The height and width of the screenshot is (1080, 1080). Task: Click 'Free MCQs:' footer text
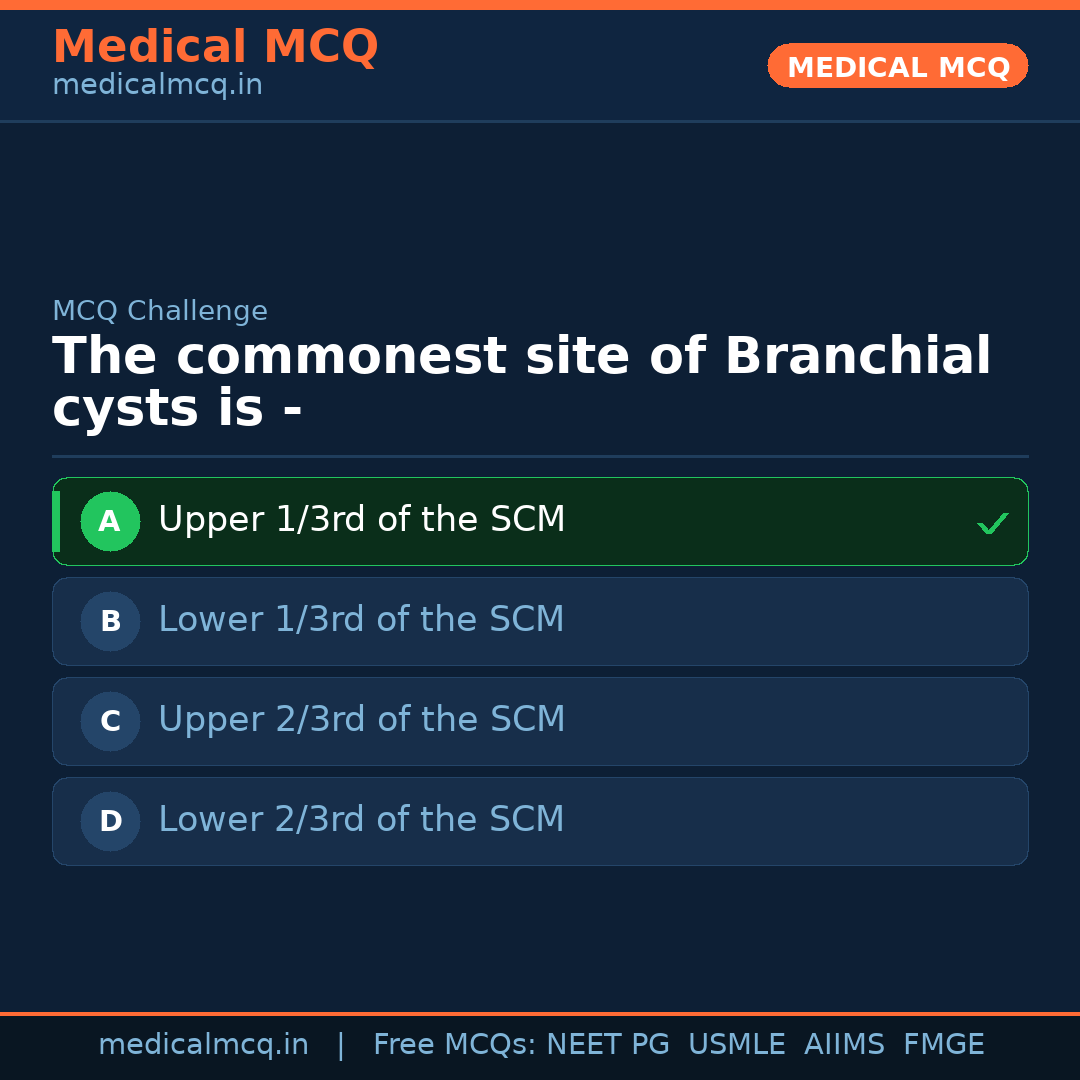coord(455,1045)
